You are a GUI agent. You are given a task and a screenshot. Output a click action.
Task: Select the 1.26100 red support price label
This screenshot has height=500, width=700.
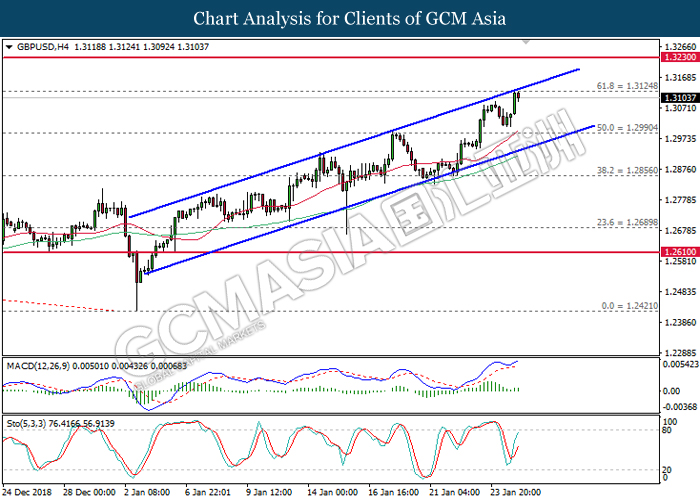[680, 252]
